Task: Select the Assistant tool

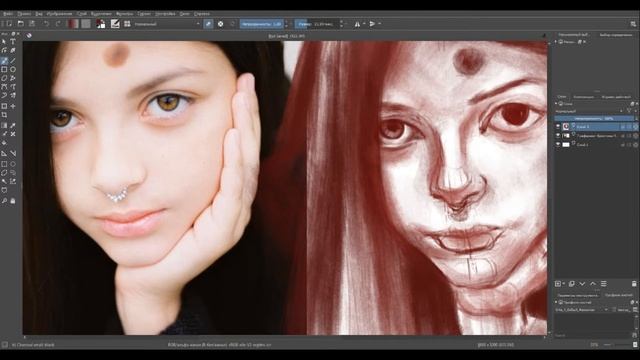Action: [4, 153]
